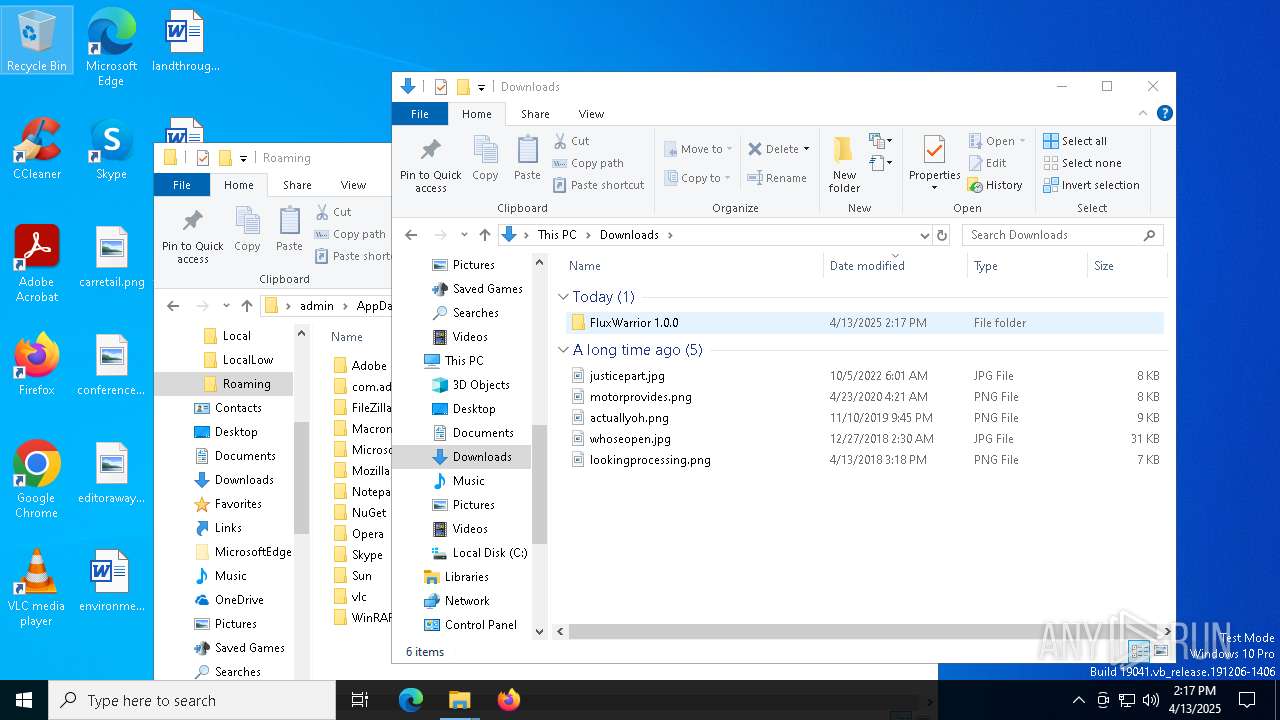Click the taskbar search box
The image size is (1280, 720).
(192, 700)
